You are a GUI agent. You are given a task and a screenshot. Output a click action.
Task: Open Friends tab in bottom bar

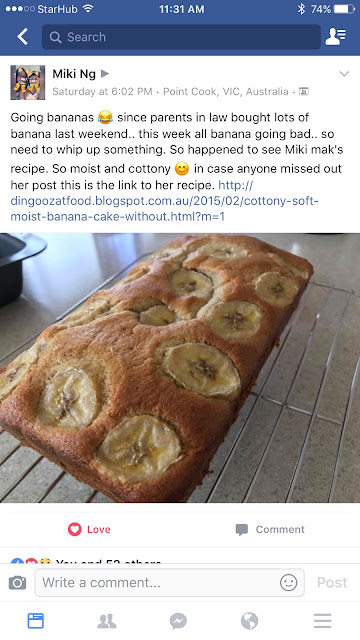(x=107, y=621)
